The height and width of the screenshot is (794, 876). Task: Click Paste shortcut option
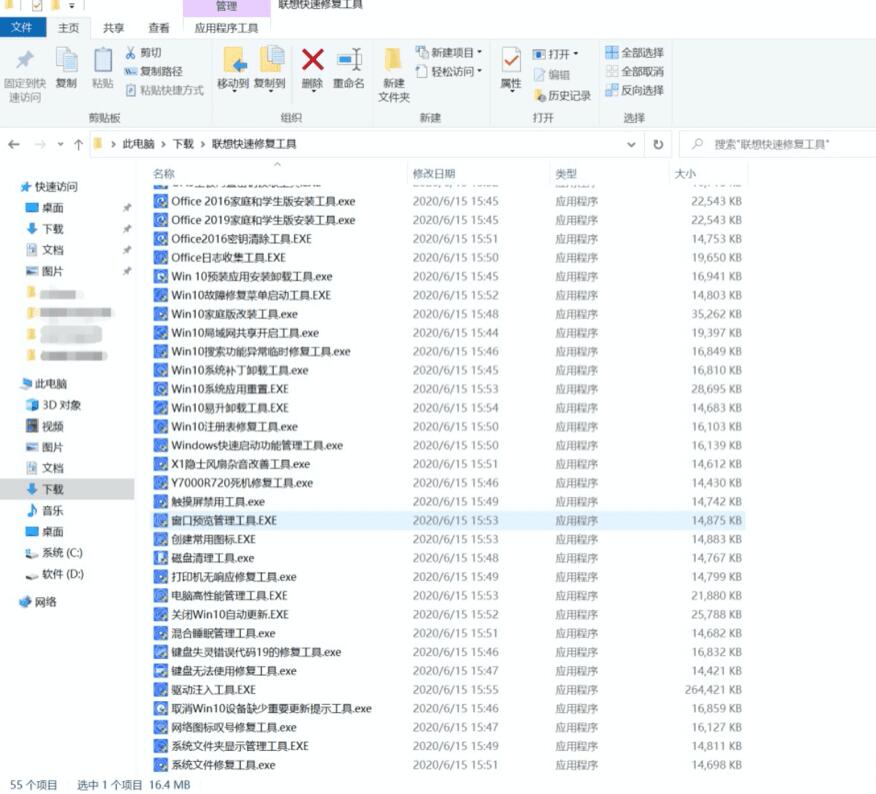pyautogui.click(x=165, y=90)
